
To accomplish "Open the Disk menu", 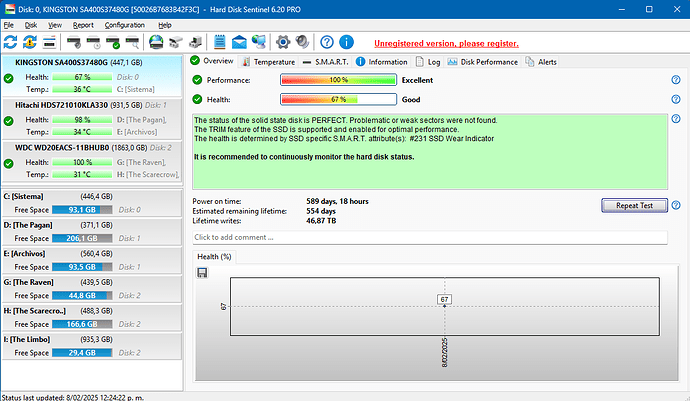I will (31, 25).
